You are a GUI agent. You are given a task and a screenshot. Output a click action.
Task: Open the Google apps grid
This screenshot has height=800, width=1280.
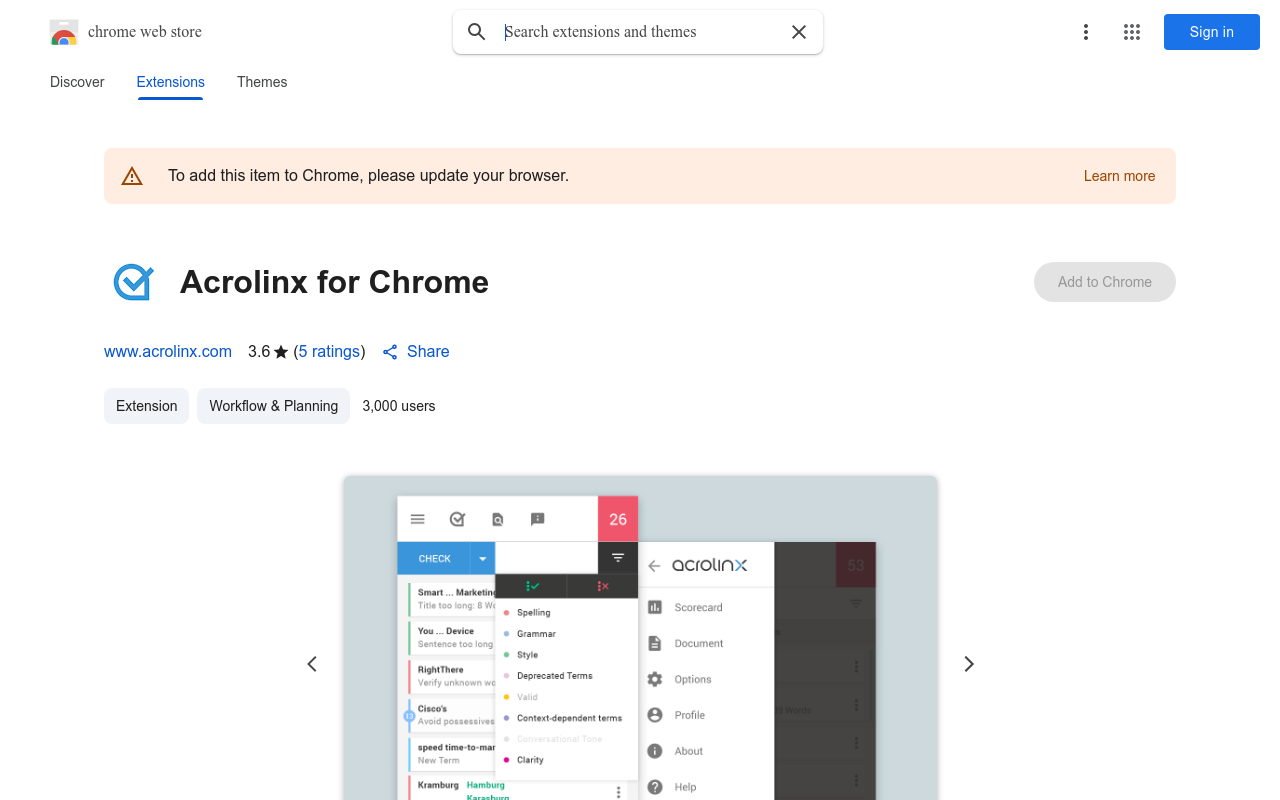point(1132,32)
